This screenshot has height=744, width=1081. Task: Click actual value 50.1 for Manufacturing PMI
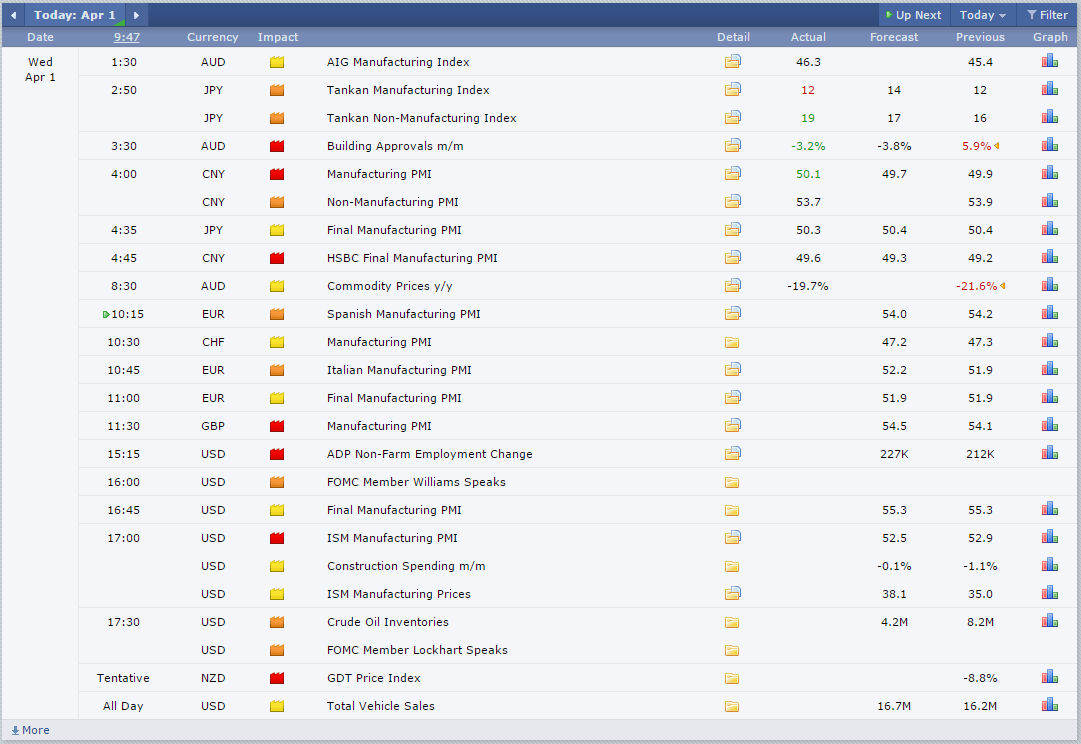(808, 174)
